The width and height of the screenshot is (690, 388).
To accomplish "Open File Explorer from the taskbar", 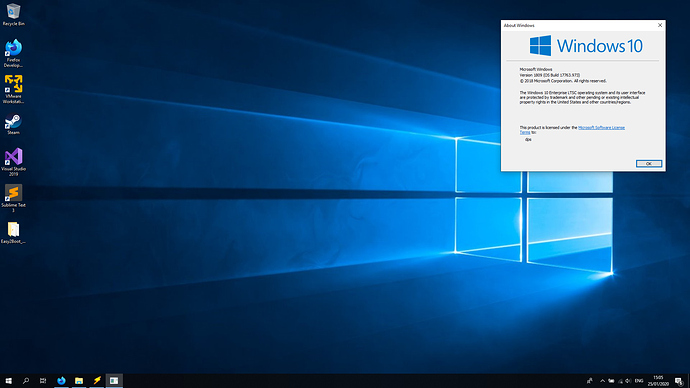I will (79, 381).
